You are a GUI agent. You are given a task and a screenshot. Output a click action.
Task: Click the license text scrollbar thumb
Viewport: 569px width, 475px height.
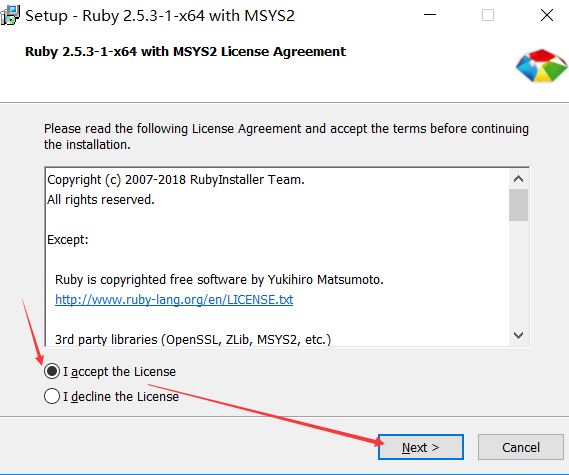click(x=518, y=205)
